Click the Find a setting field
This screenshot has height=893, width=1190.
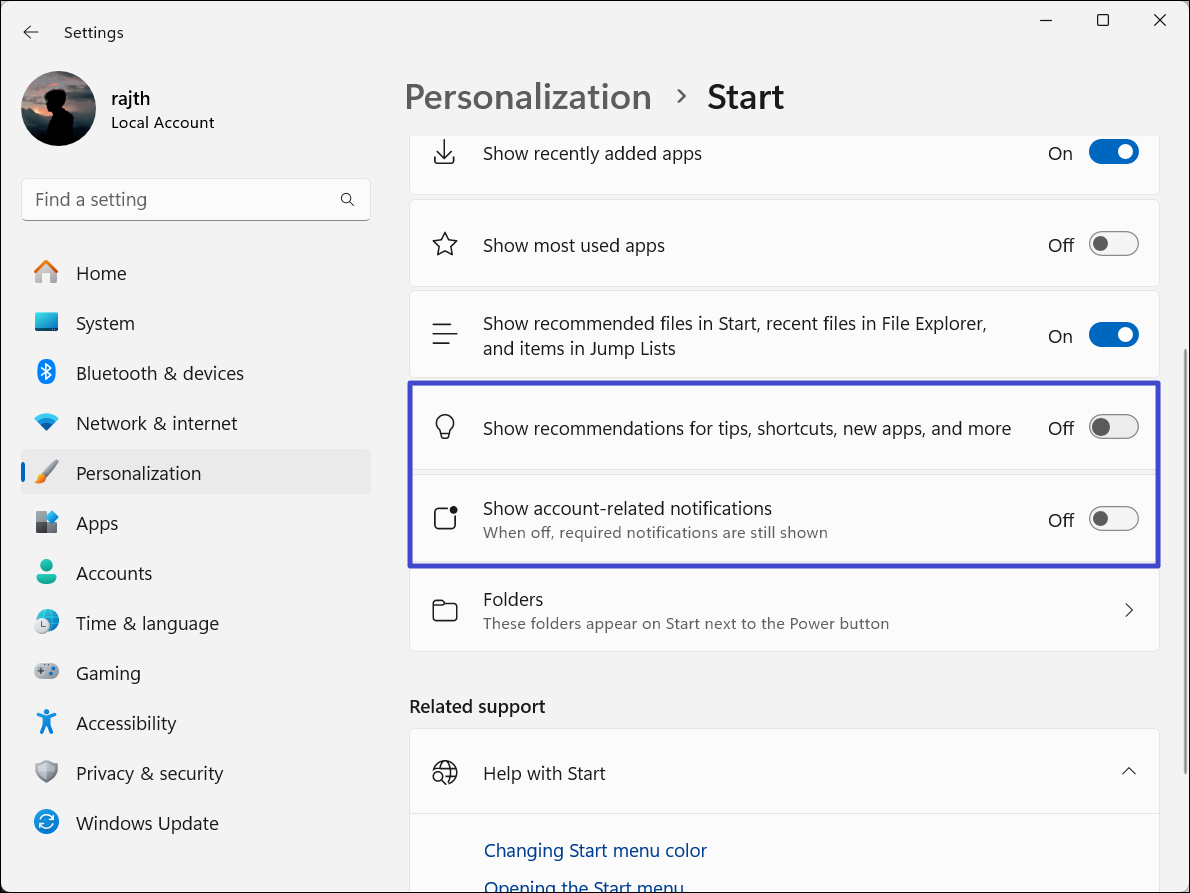coord(180,200)
